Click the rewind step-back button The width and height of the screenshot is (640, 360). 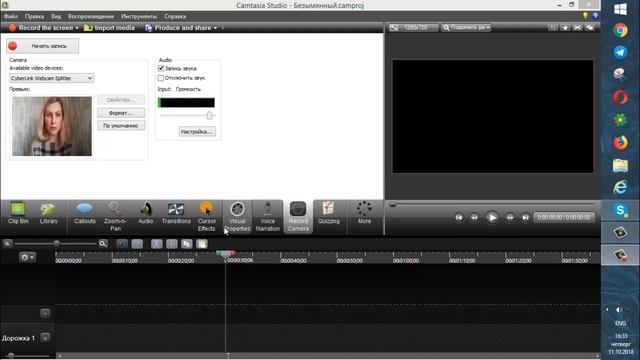(x=474, y=218)
